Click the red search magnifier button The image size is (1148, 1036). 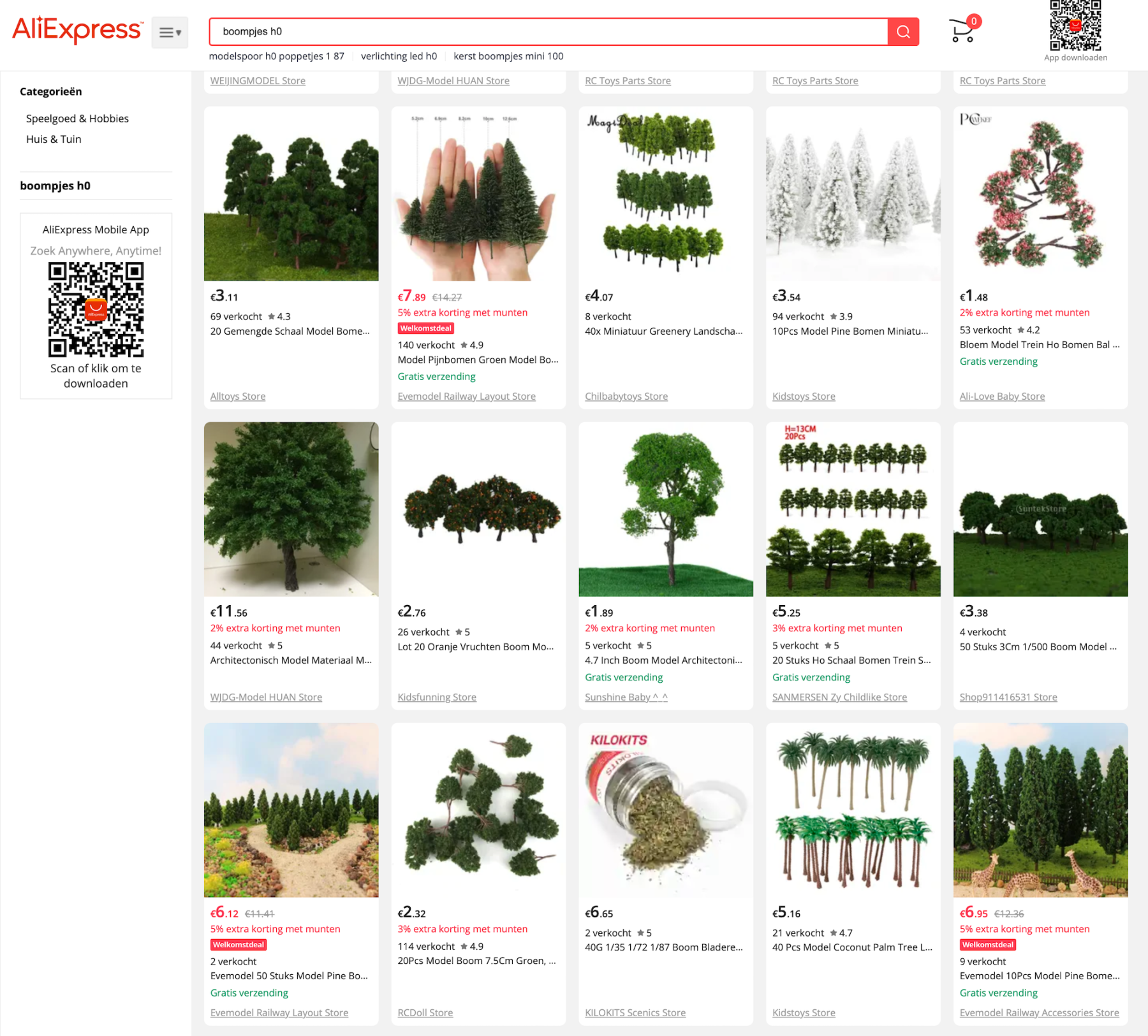pyautogui.click(x=902, y=32)
